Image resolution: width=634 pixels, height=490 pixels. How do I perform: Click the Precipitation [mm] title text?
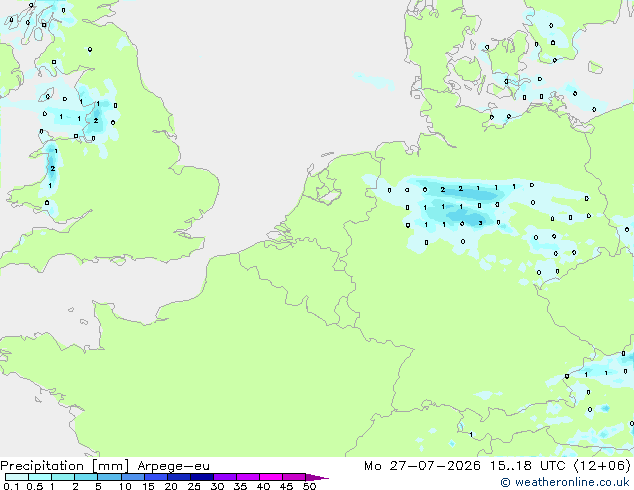tap(65, 466)
